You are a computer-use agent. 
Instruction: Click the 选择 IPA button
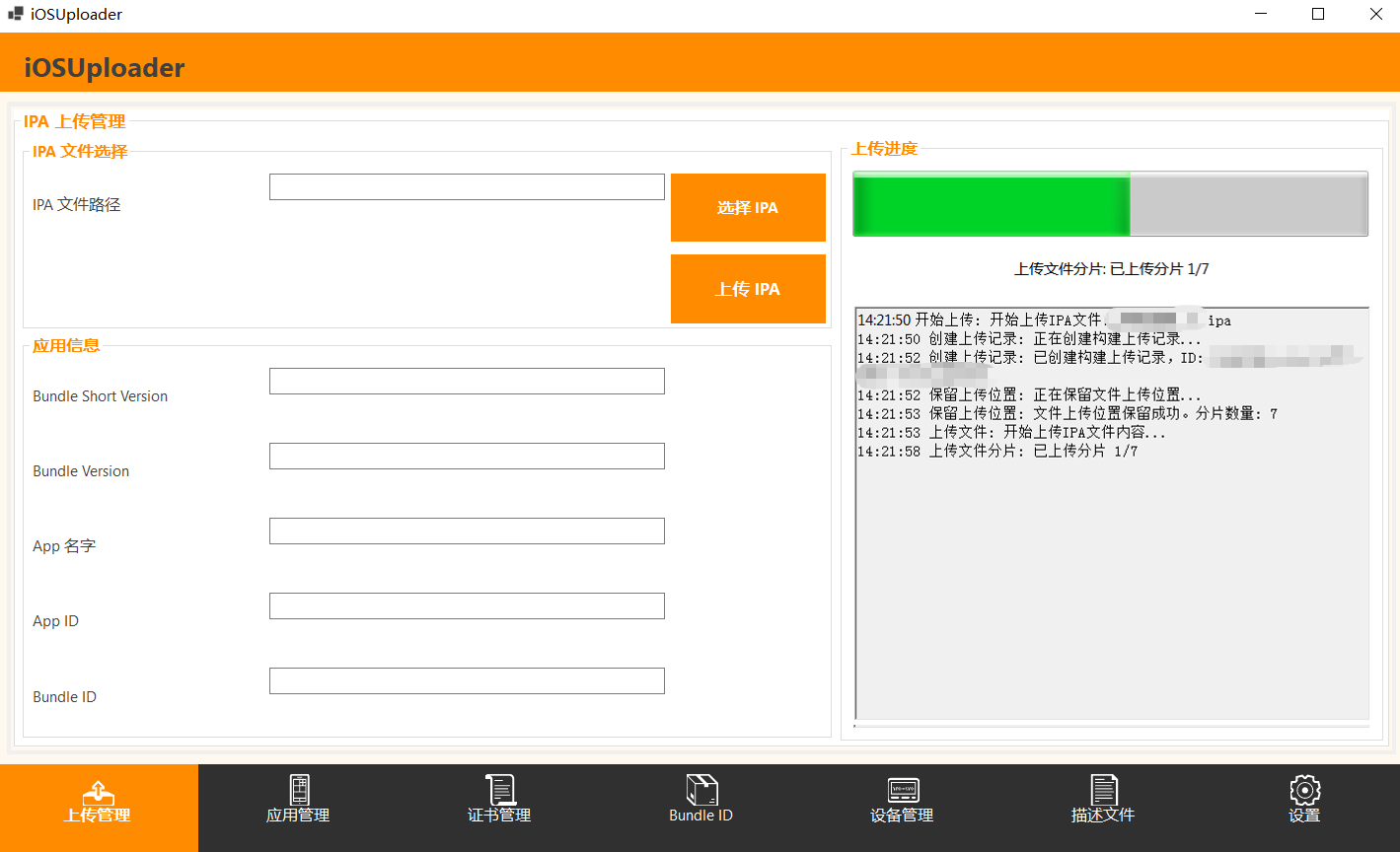(747, 207)
